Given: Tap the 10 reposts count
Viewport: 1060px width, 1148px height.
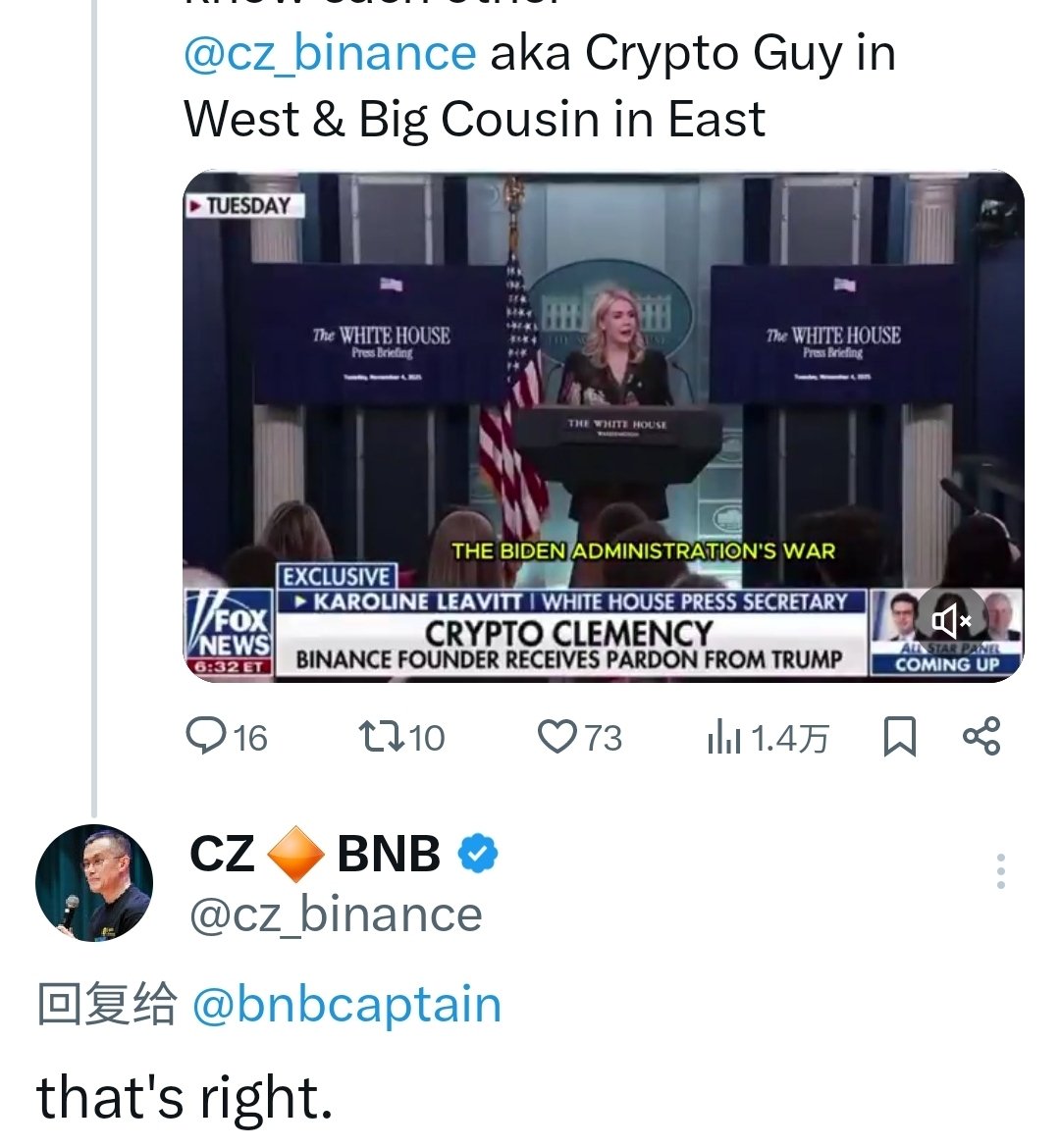Looking at the screenshot, I should coord(427,738).
